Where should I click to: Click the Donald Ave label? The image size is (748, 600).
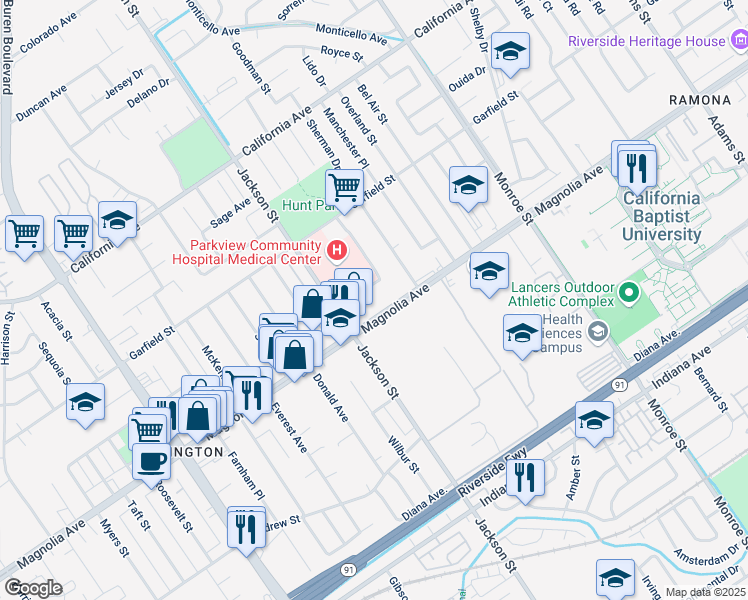point(331,397)
